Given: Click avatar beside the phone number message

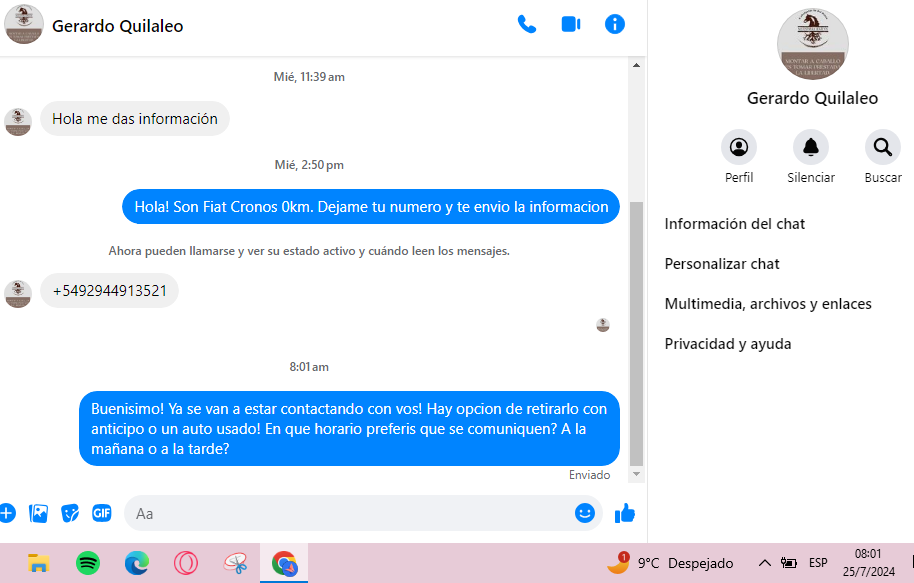Looking at the screenshot, I should (x=18, y=294).
